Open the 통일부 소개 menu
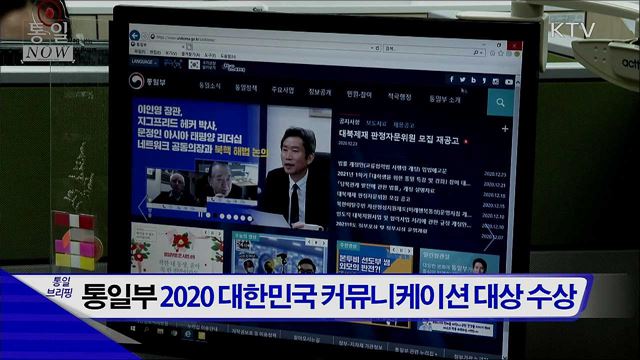Image resolution: width=640 pixels, height=360 pixels. (x=444, y=99)
